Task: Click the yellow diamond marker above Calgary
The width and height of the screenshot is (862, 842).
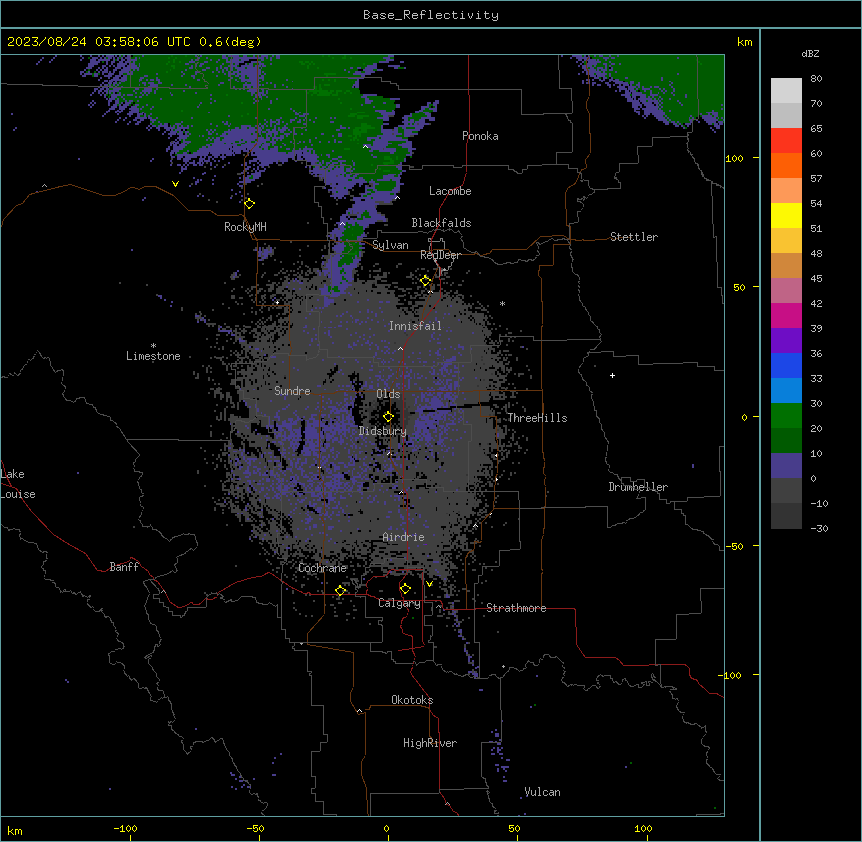Action: pyautogui.click(x=405, y=589)
